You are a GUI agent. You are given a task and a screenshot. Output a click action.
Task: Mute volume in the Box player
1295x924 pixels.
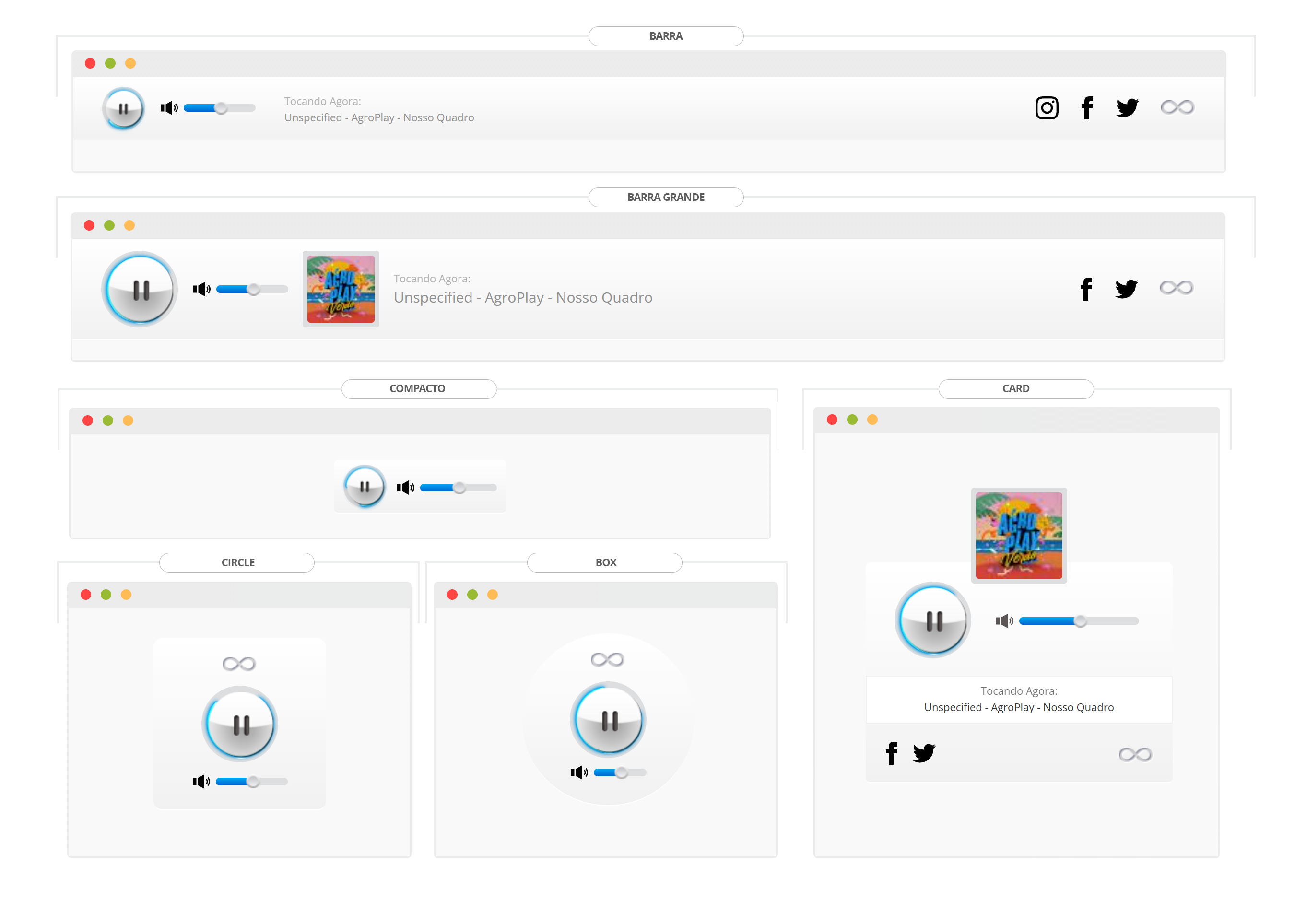click(x=578, y=772)
